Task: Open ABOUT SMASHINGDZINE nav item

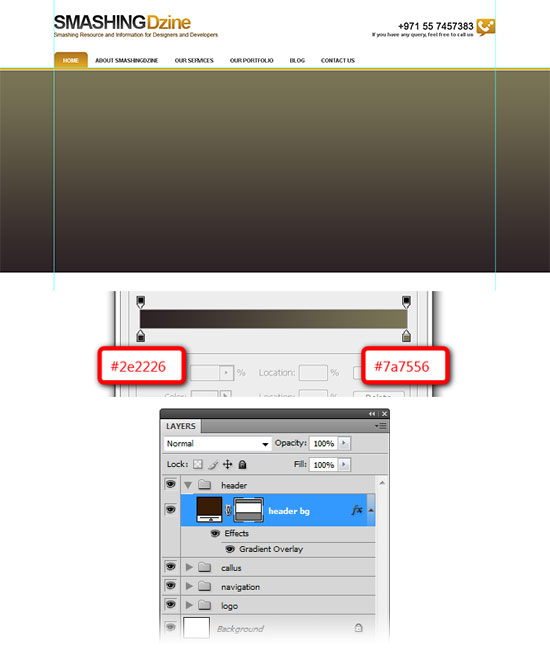Action: point(126,61)
